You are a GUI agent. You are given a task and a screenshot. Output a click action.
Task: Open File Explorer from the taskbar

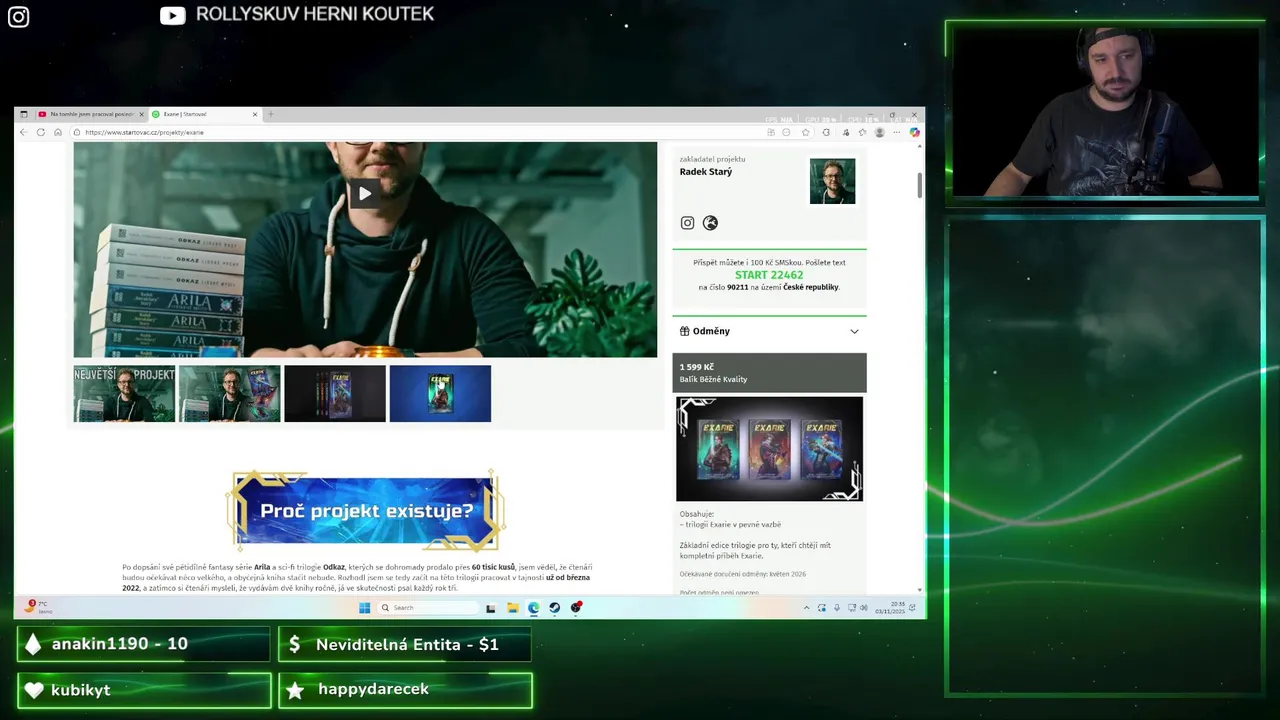pyautogui.click(x=513, y=607)
